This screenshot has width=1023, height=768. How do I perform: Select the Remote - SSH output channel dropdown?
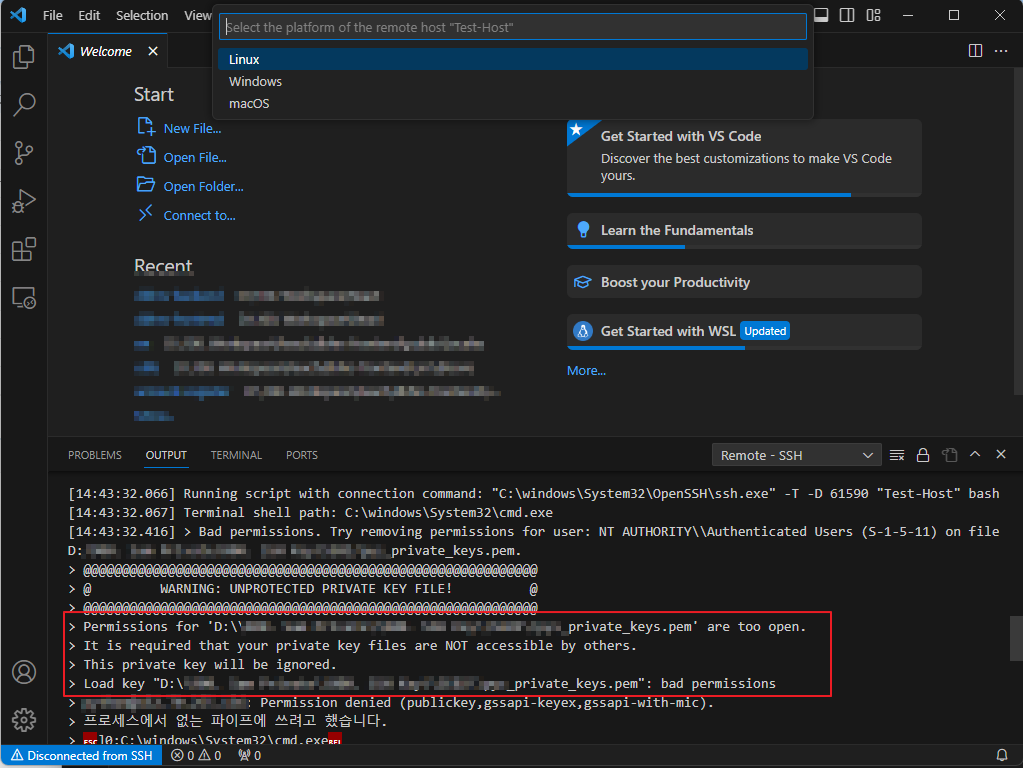[796, 455]
